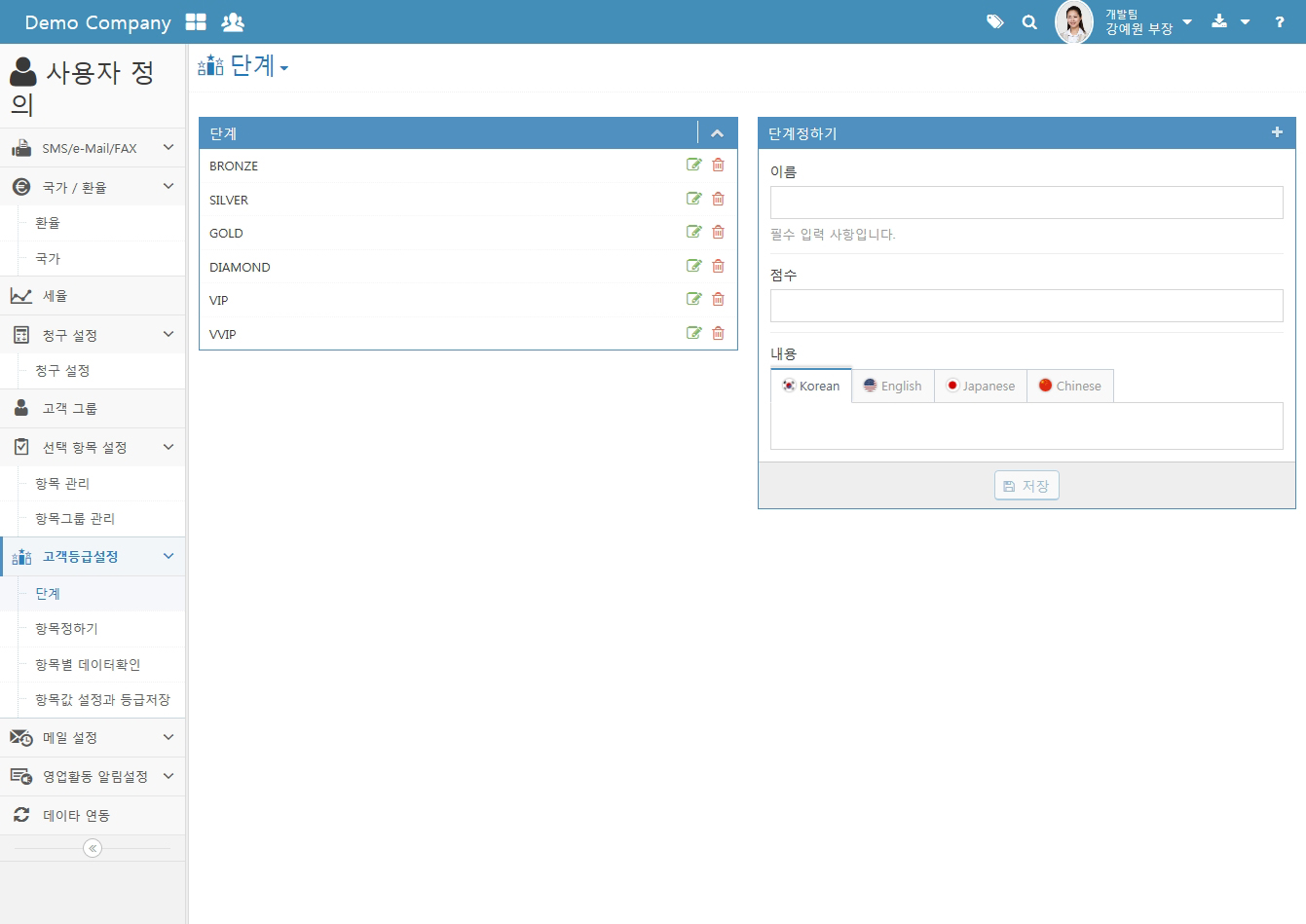Delete the SILVER level with trash icon
Image resolution: width=1306 pixels, height=924 pixels.
(x=718, y=199)
